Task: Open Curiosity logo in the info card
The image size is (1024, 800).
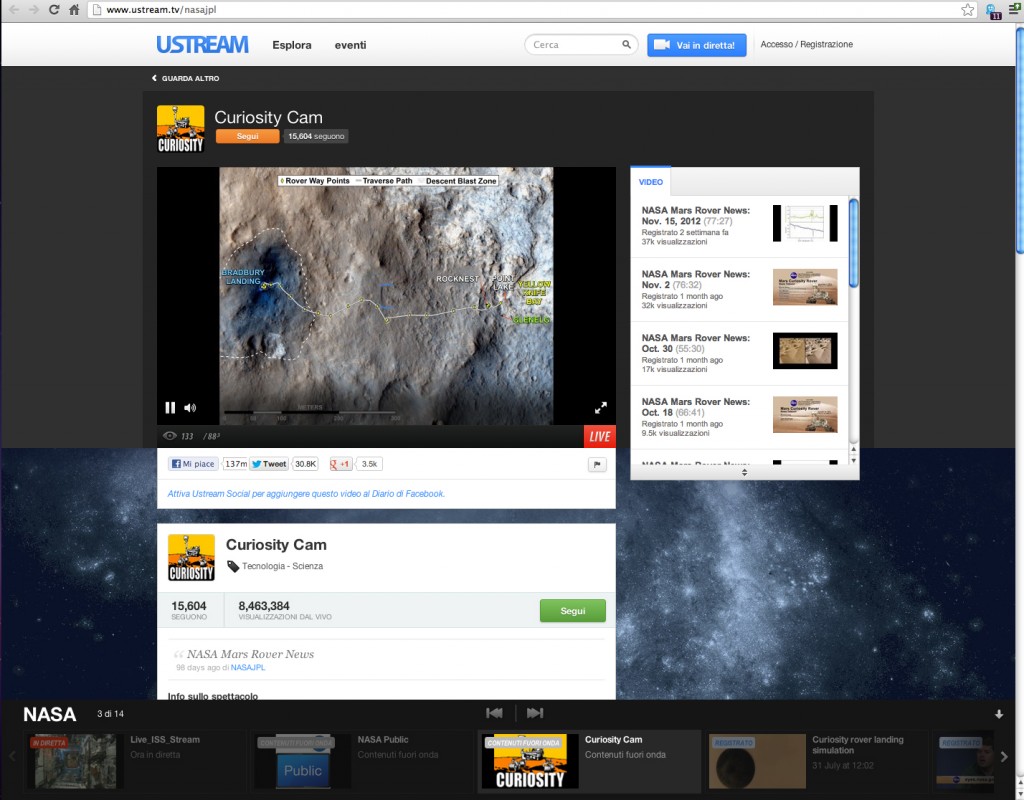Action: pos(191,558)
